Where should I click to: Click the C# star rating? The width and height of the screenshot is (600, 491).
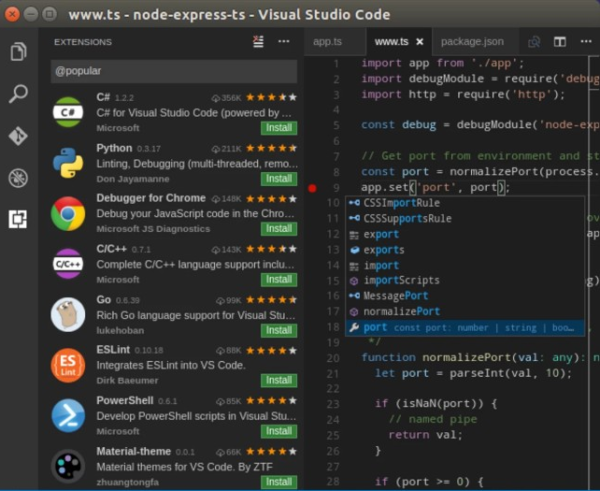pyautogui.click(x=271, y=97)
